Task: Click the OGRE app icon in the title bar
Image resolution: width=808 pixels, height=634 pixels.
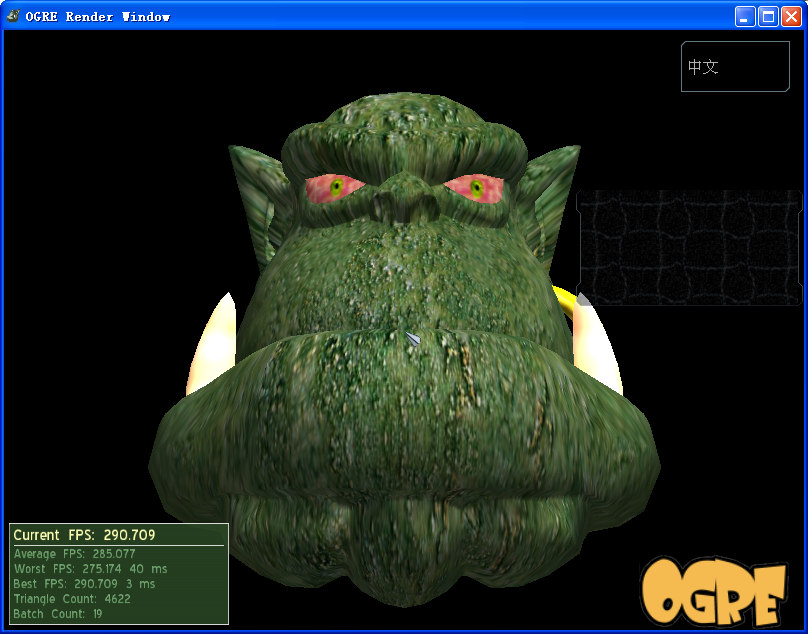Action: 13,16
